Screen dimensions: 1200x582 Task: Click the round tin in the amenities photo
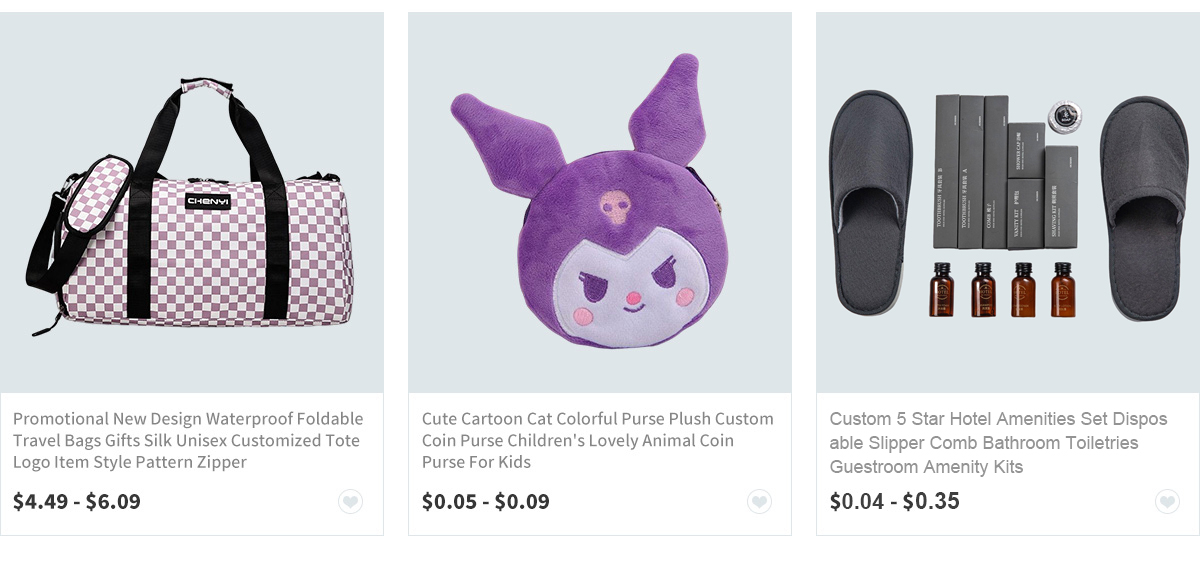click(x=1064, y=118)
